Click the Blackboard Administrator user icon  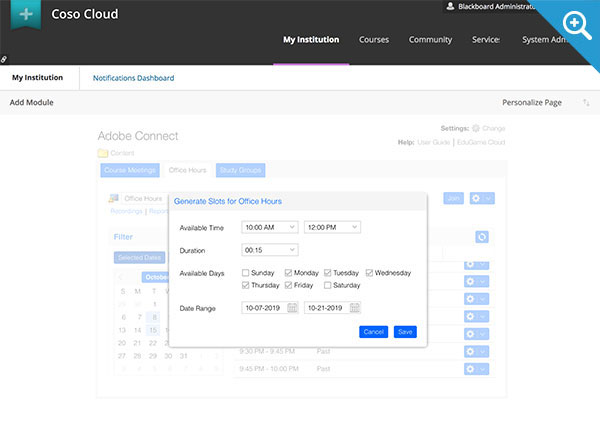pyautogui.click(x=450, y=6)
